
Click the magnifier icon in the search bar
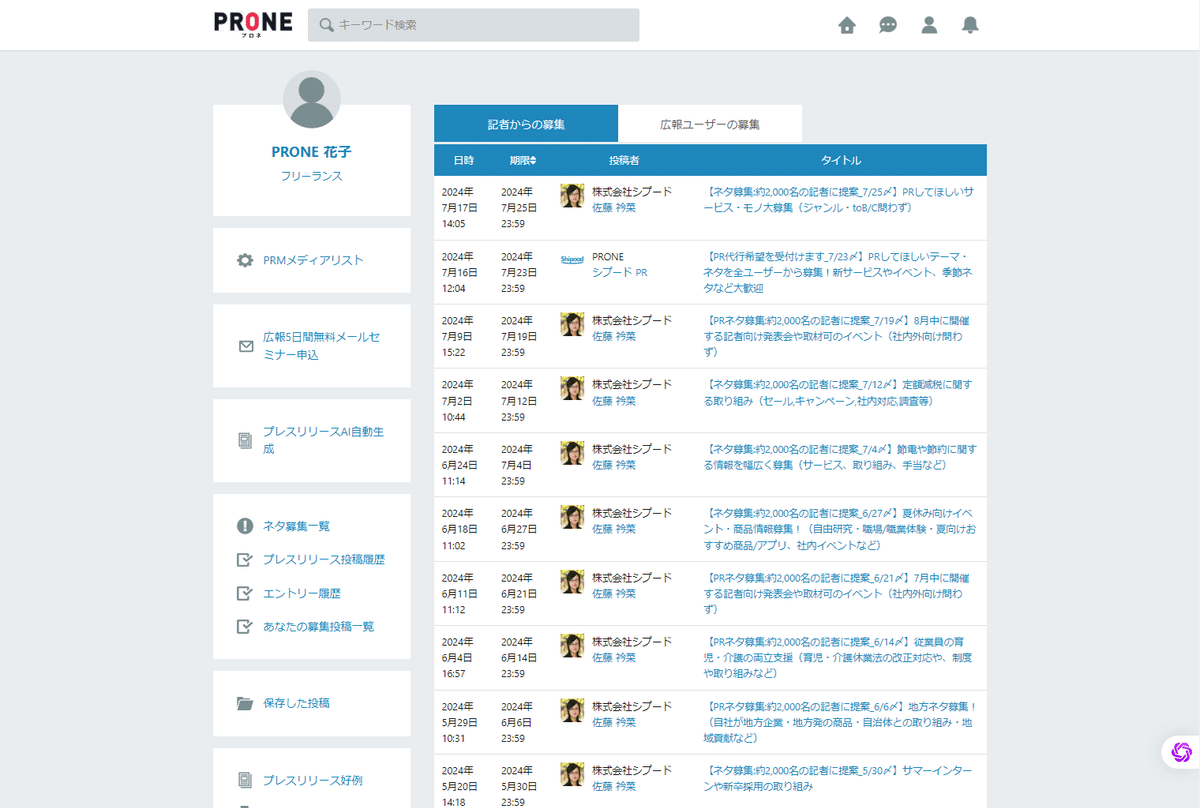[x=325, y=24]
